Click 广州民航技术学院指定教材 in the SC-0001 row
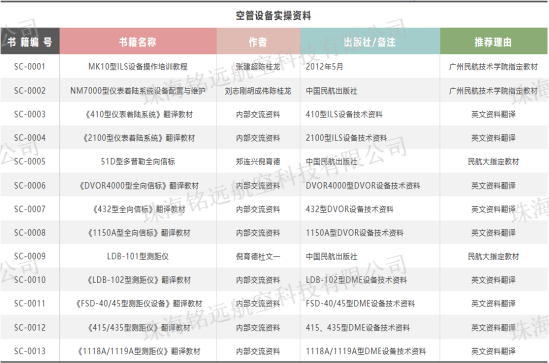 (x=493, y=67)
